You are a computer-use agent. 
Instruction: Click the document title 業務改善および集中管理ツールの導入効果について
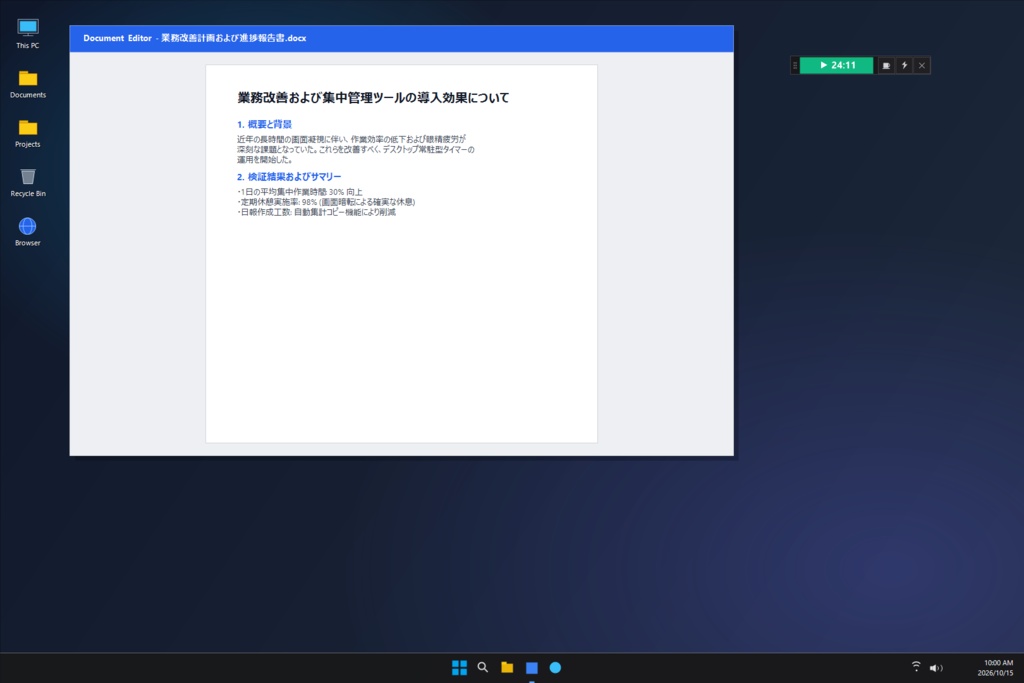tap(373, 98)
